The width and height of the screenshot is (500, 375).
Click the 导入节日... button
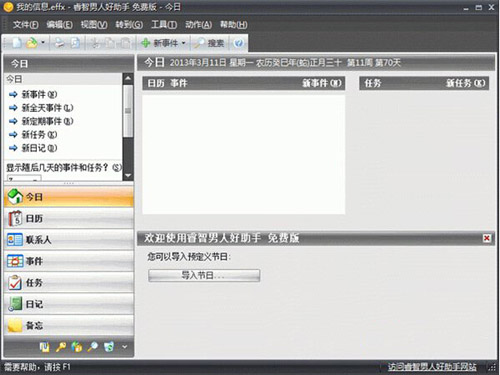pos(204,275)
